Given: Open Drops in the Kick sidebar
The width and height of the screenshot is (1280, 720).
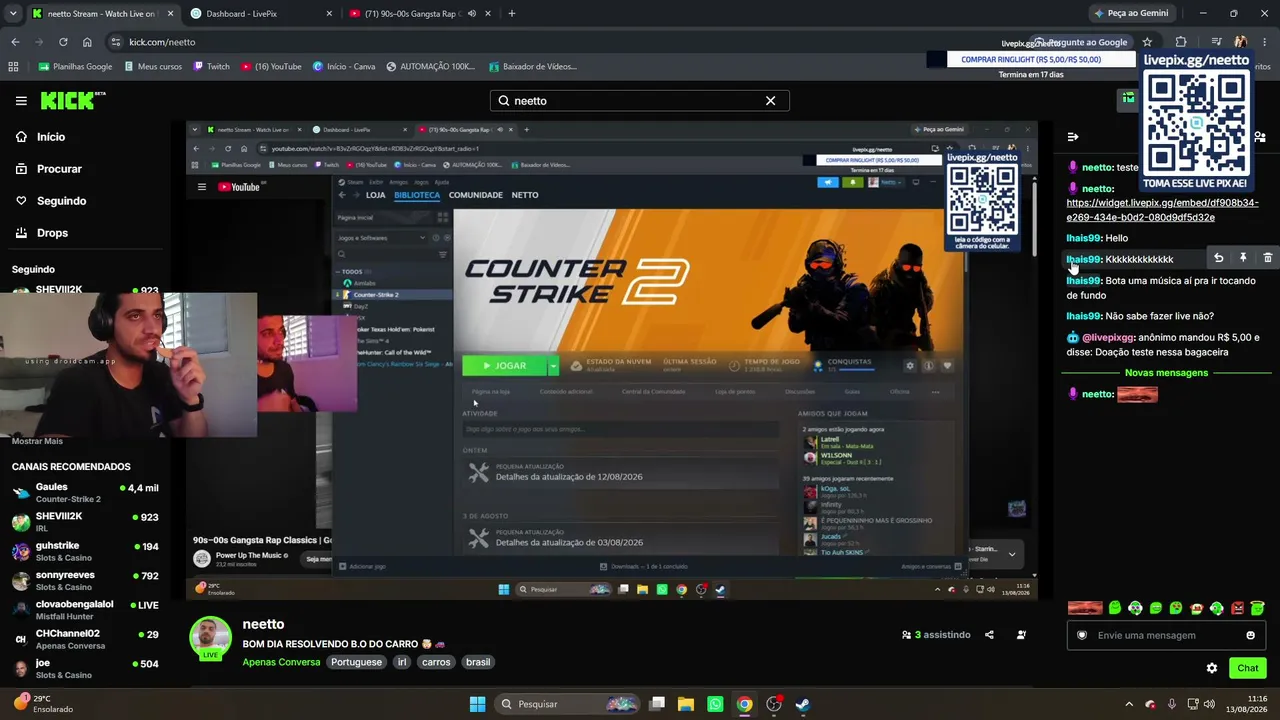Looking at the screenshot, I should (x=42, y=233).
